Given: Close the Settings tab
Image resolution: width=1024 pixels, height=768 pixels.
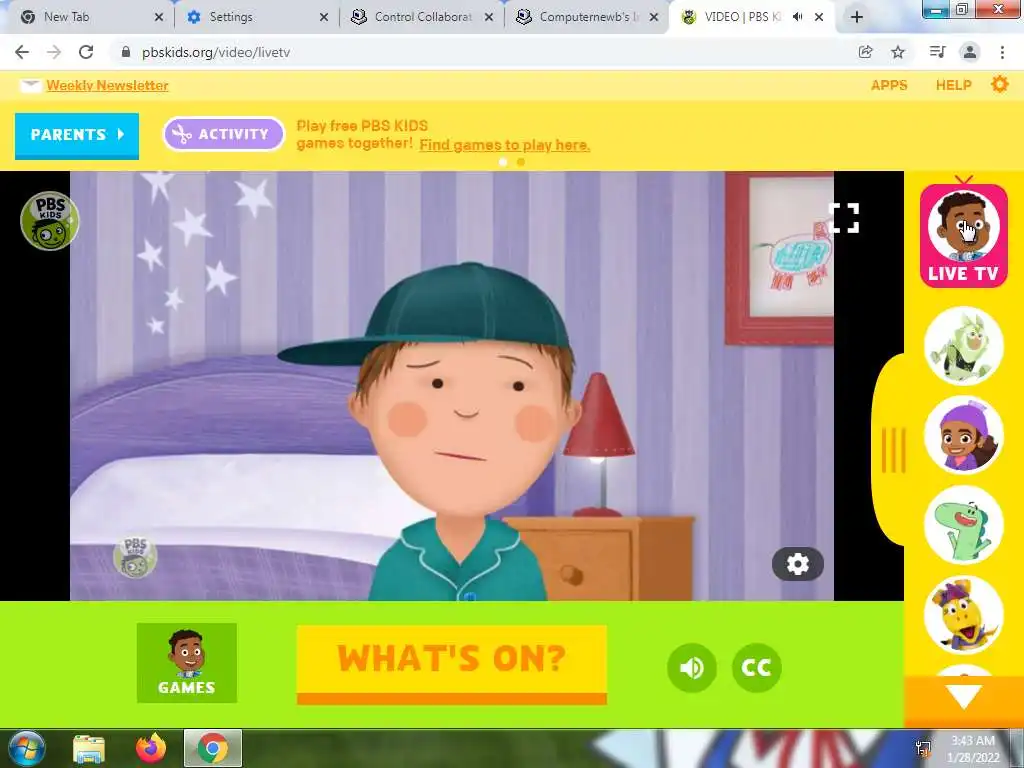Looking at the screenshot, I should tap(324, 18).
